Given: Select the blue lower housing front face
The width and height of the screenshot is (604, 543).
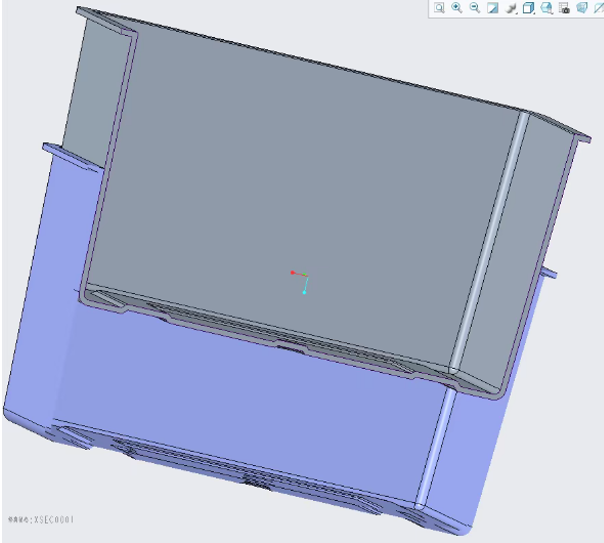Looking at the screenshot, I should [x=250, y=400].
